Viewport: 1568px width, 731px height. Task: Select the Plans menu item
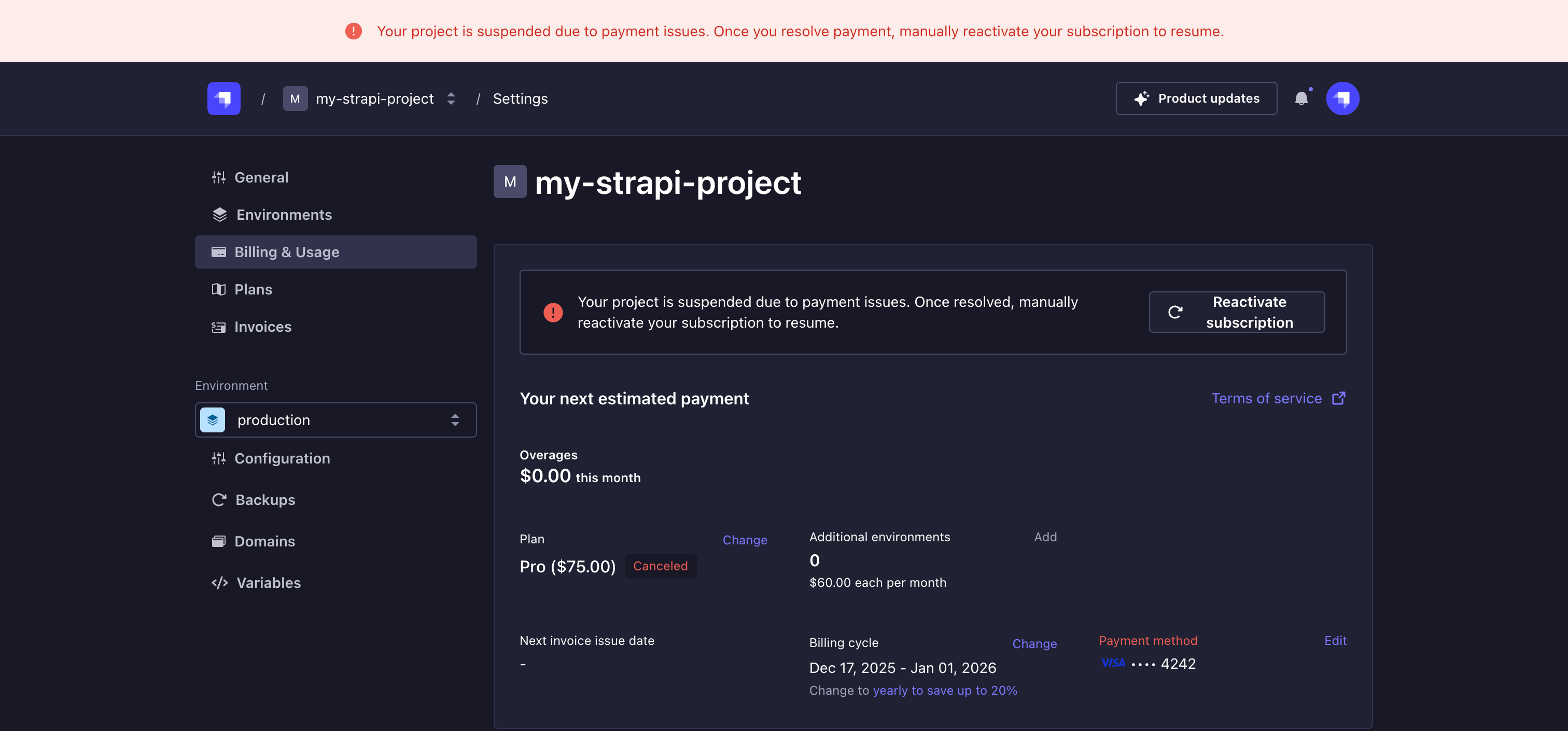(253, 290)
